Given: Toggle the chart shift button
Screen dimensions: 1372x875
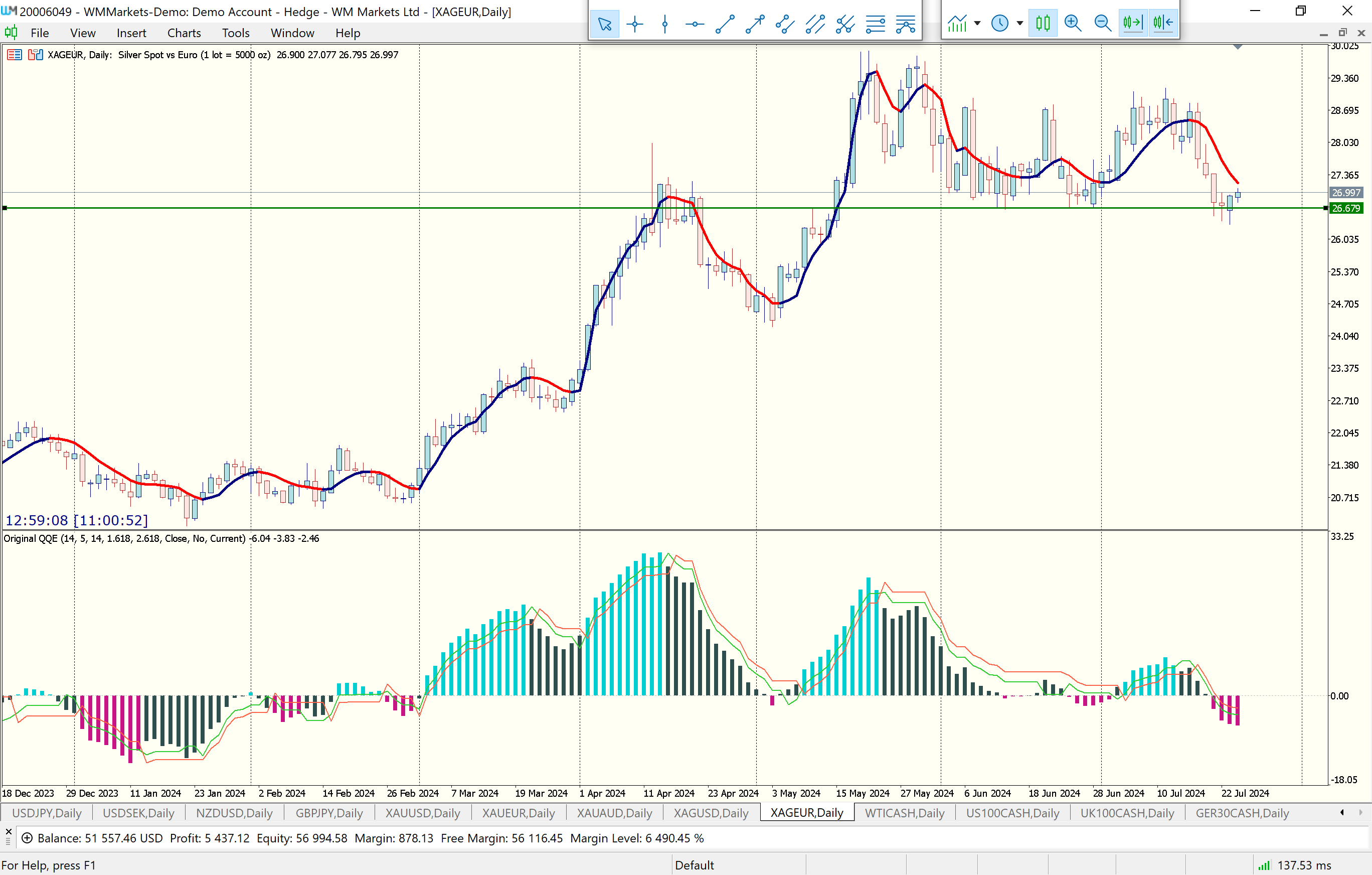Looking at the screenshot, I should 1163,23.
